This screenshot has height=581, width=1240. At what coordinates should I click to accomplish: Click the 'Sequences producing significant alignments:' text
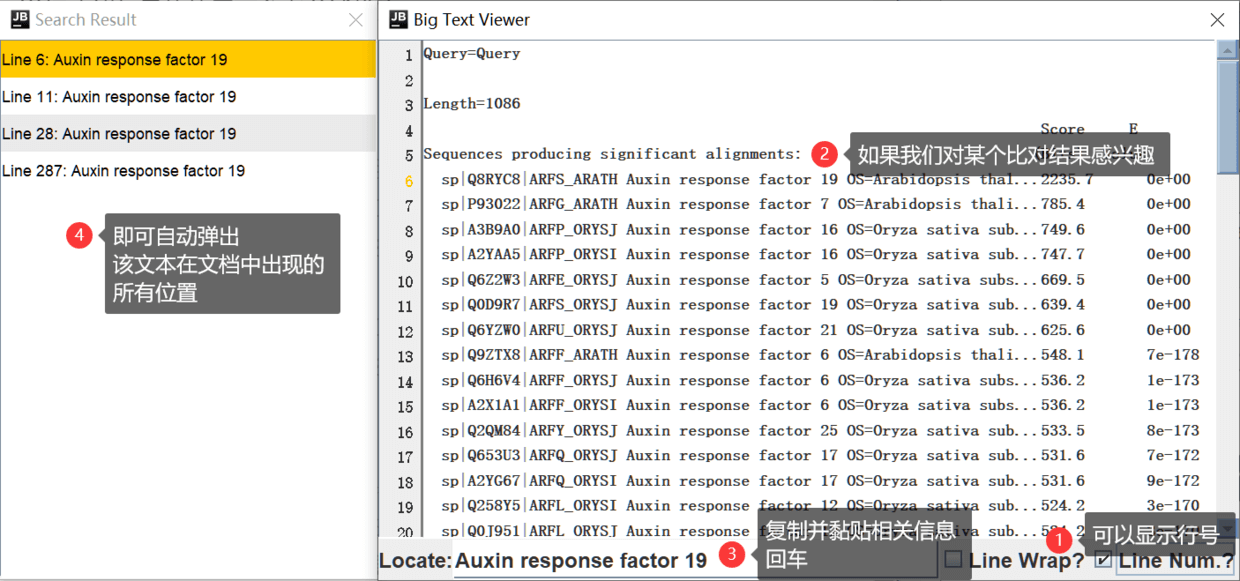tap(612, 155)
